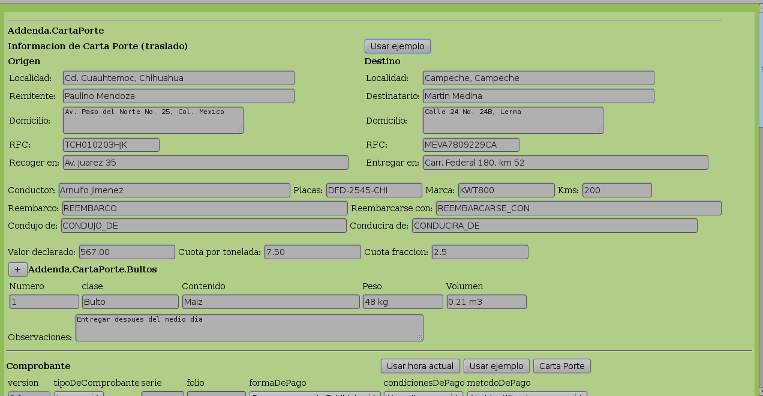Click the Contenido column header
This screenshot has height=396, width=763.
[x=203, y=286]
